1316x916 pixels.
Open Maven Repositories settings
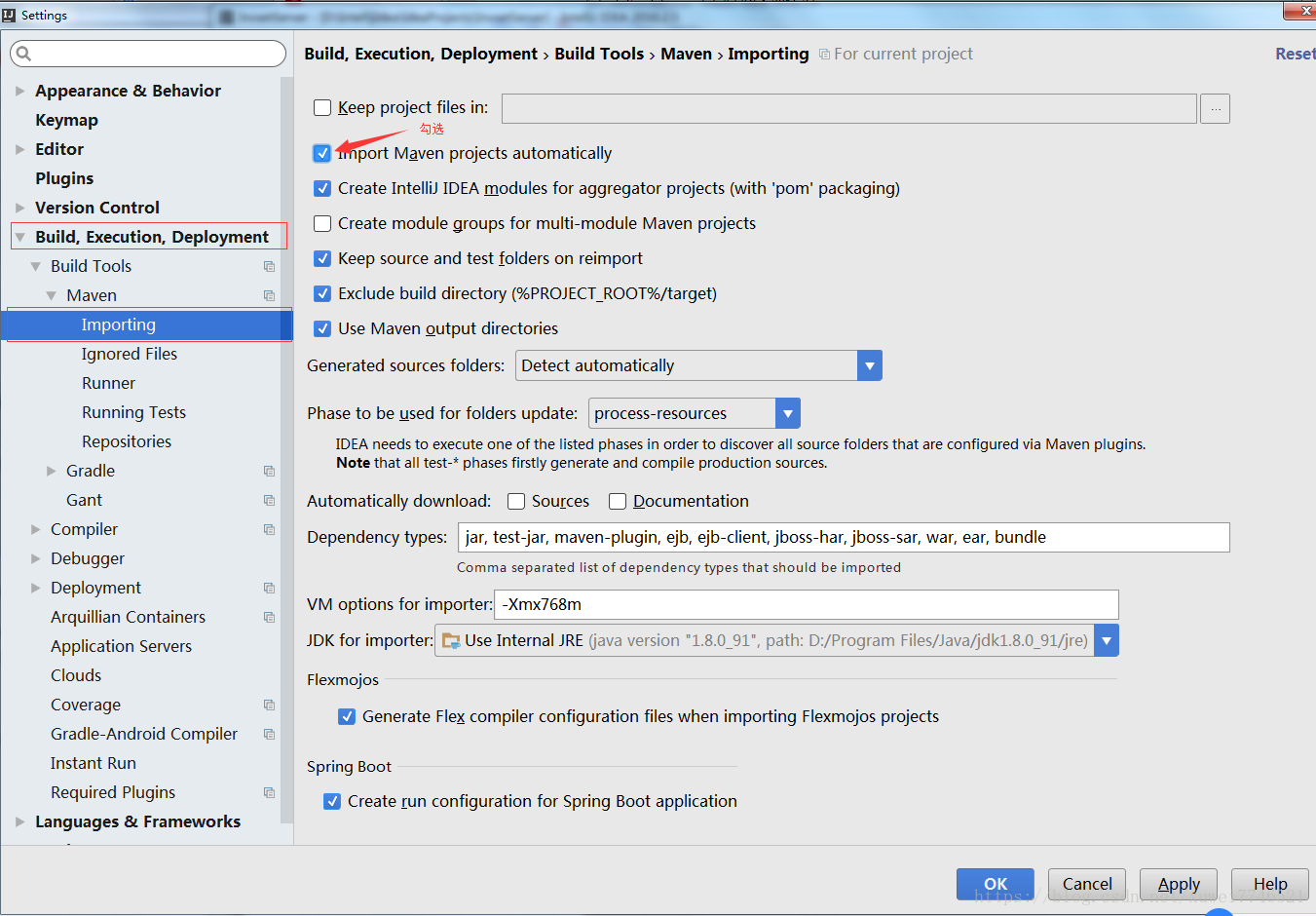[x=127, y=441]
